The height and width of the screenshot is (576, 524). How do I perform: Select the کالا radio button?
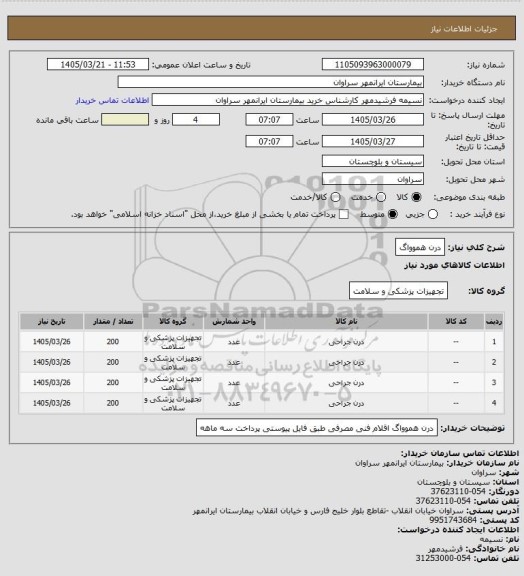(x=416, y=197)
